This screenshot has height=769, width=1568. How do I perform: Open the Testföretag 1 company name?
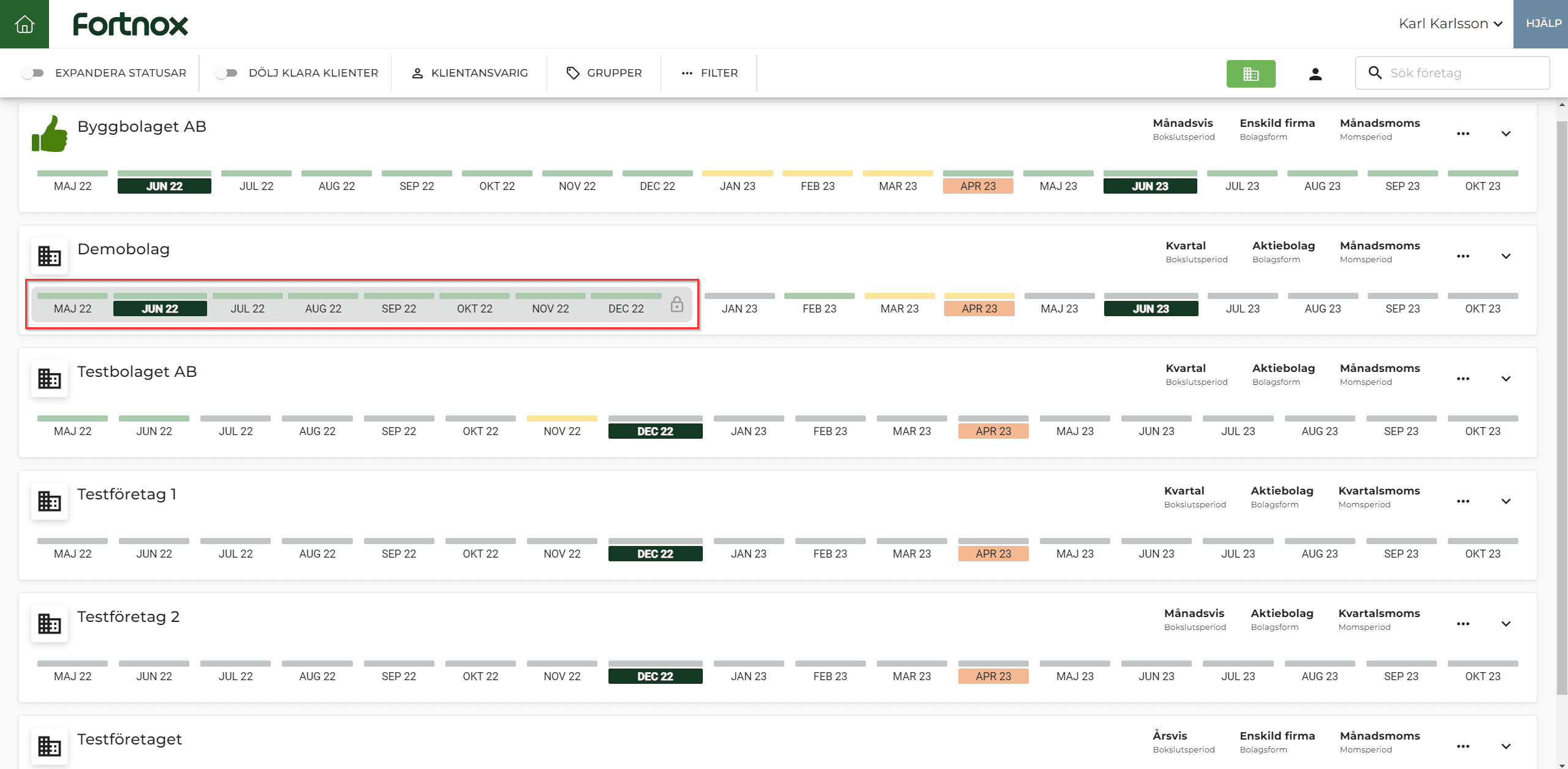click(127, 494)
